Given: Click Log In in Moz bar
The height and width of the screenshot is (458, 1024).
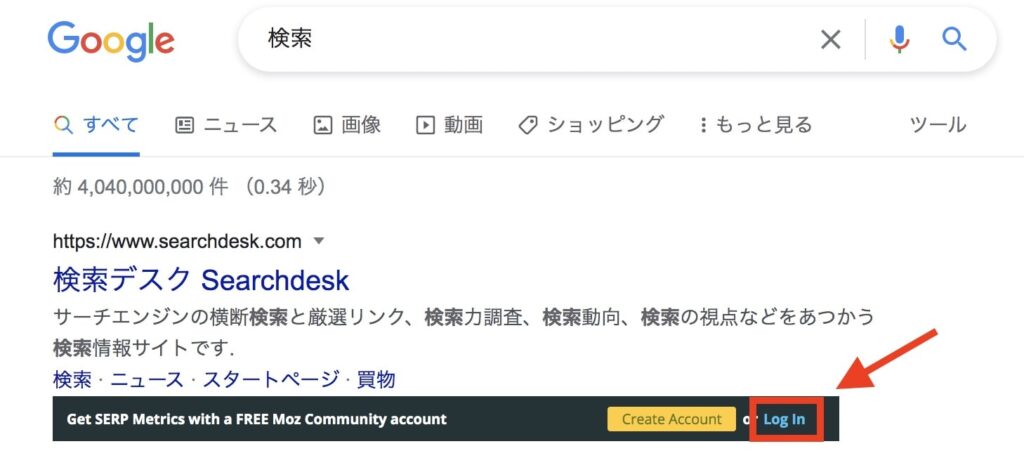Looking at the screenshot, I should coord(784,419).
